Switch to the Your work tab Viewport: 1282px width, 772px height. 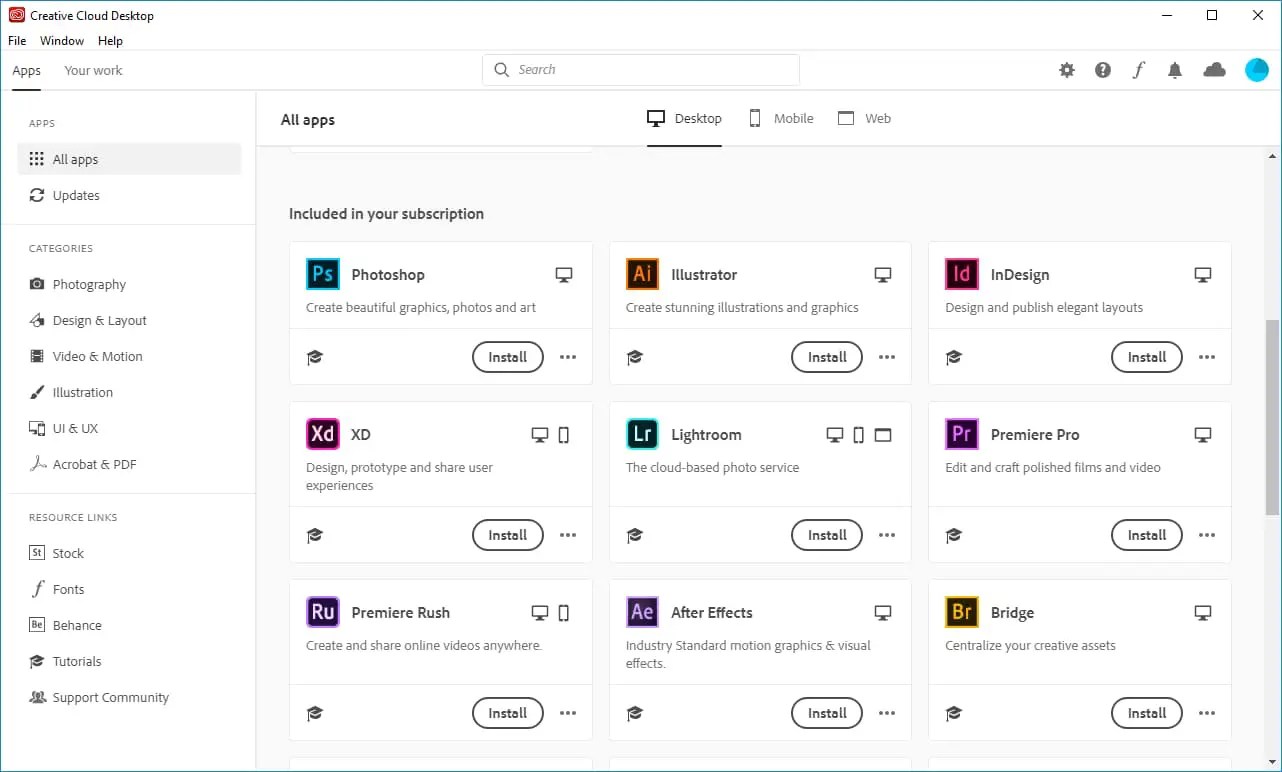(93, 70)
